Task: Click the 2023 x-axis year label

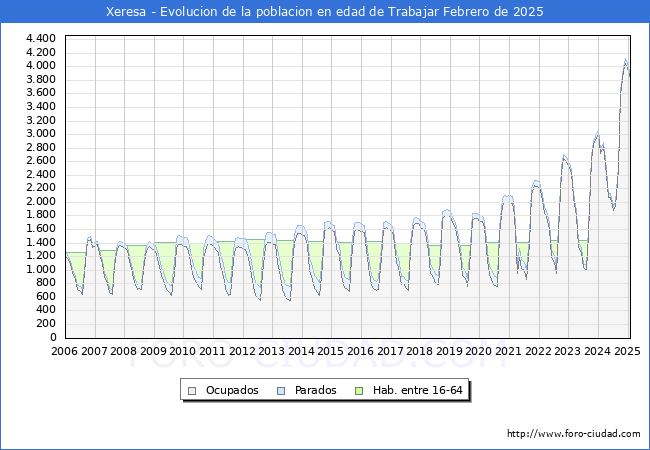Action: pyautogui.click(x=568, y=351)
